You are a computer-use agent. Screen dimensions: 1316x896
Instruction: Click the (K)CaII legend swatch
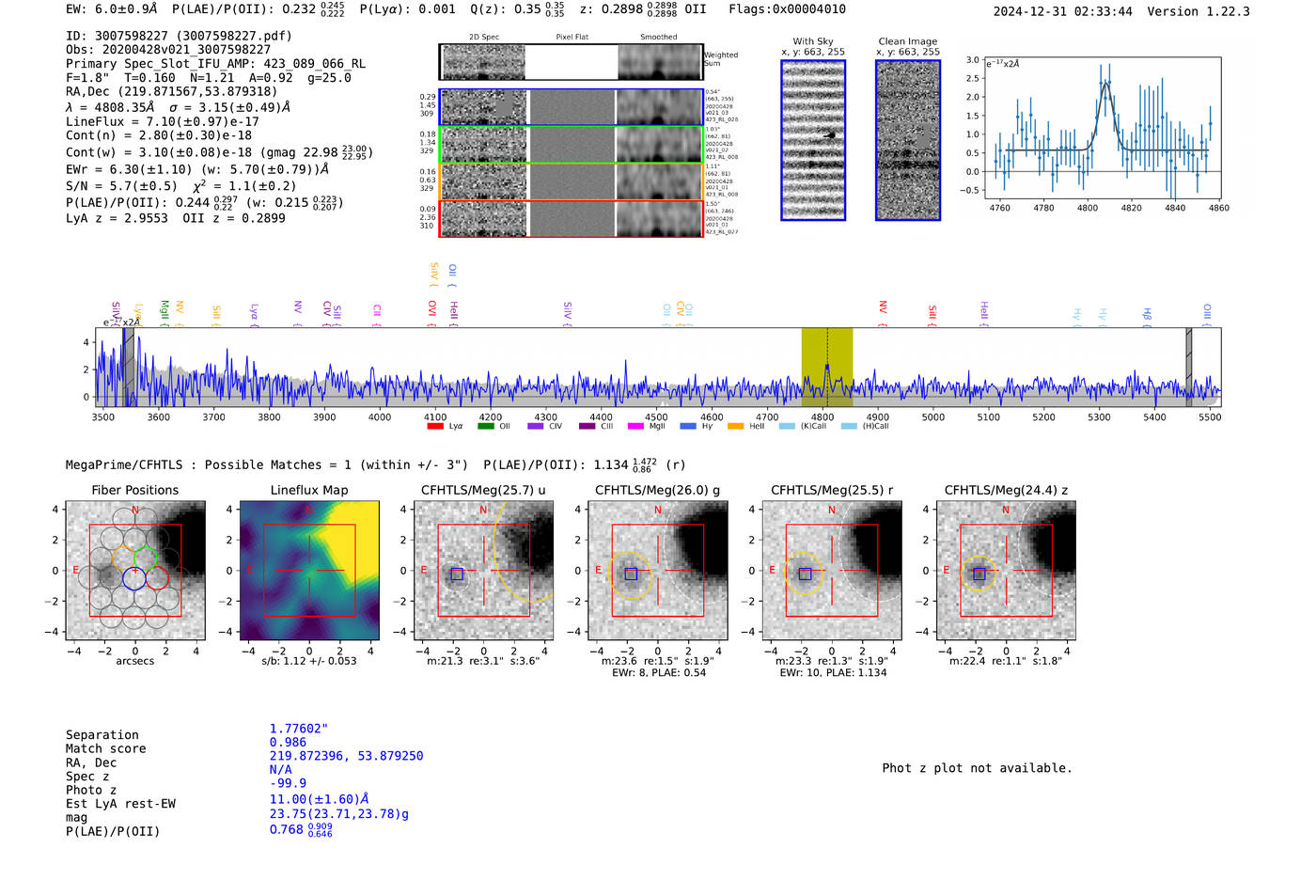(x=787, y=426)
